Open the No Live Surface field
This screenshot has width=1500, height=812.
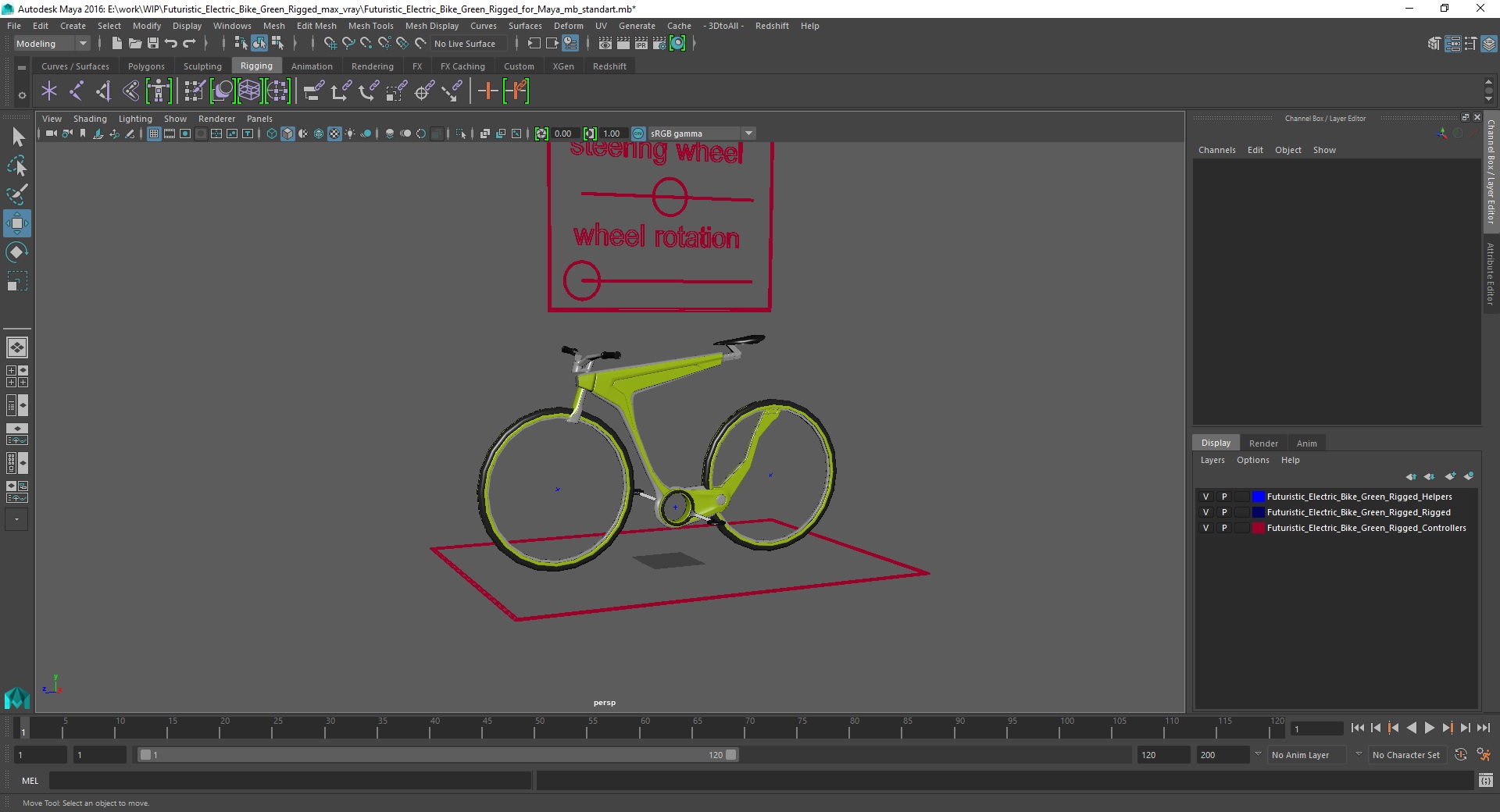coord(468,44)
